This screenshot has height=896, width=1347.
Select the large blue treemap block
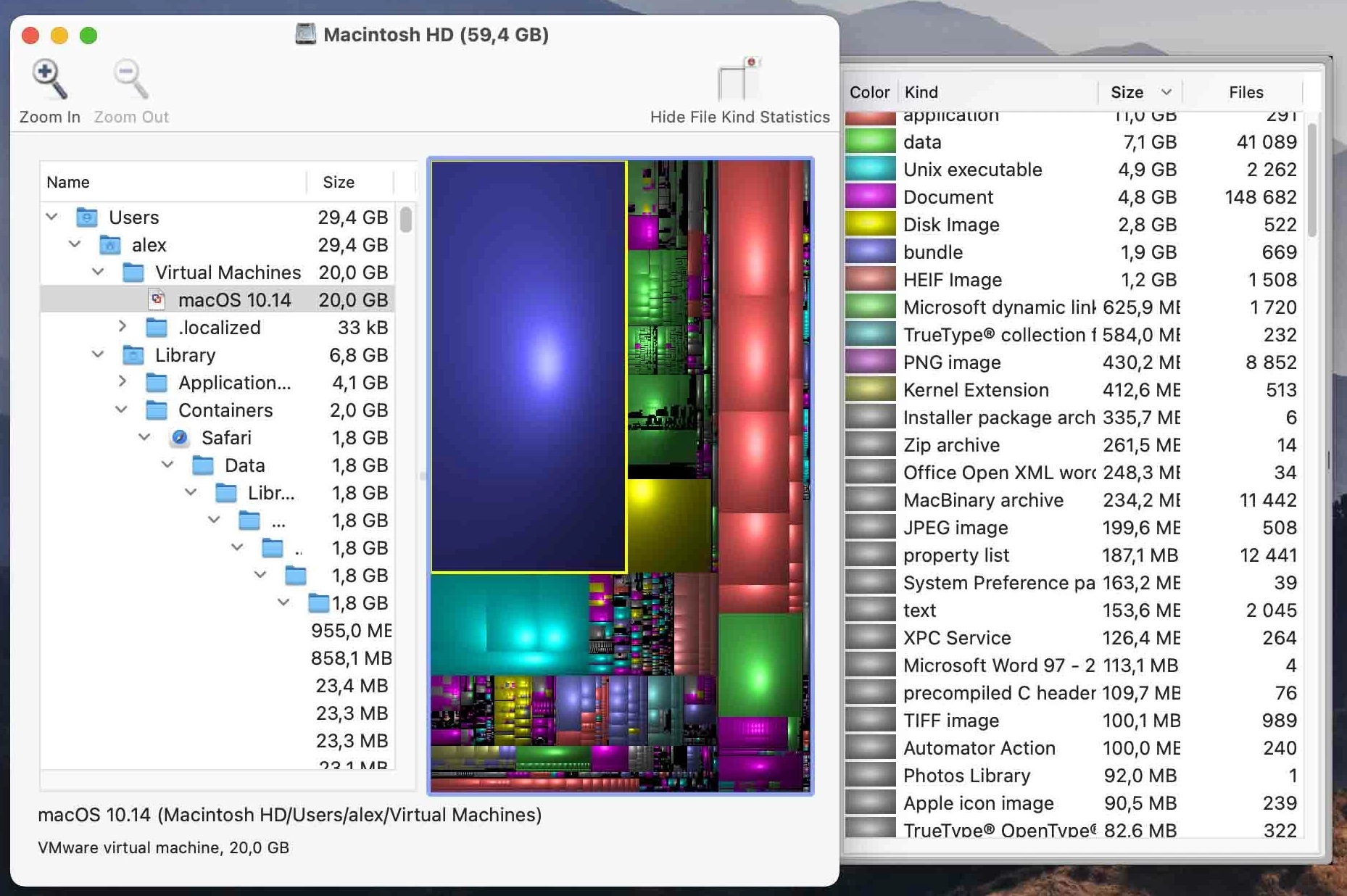point(529,366)
